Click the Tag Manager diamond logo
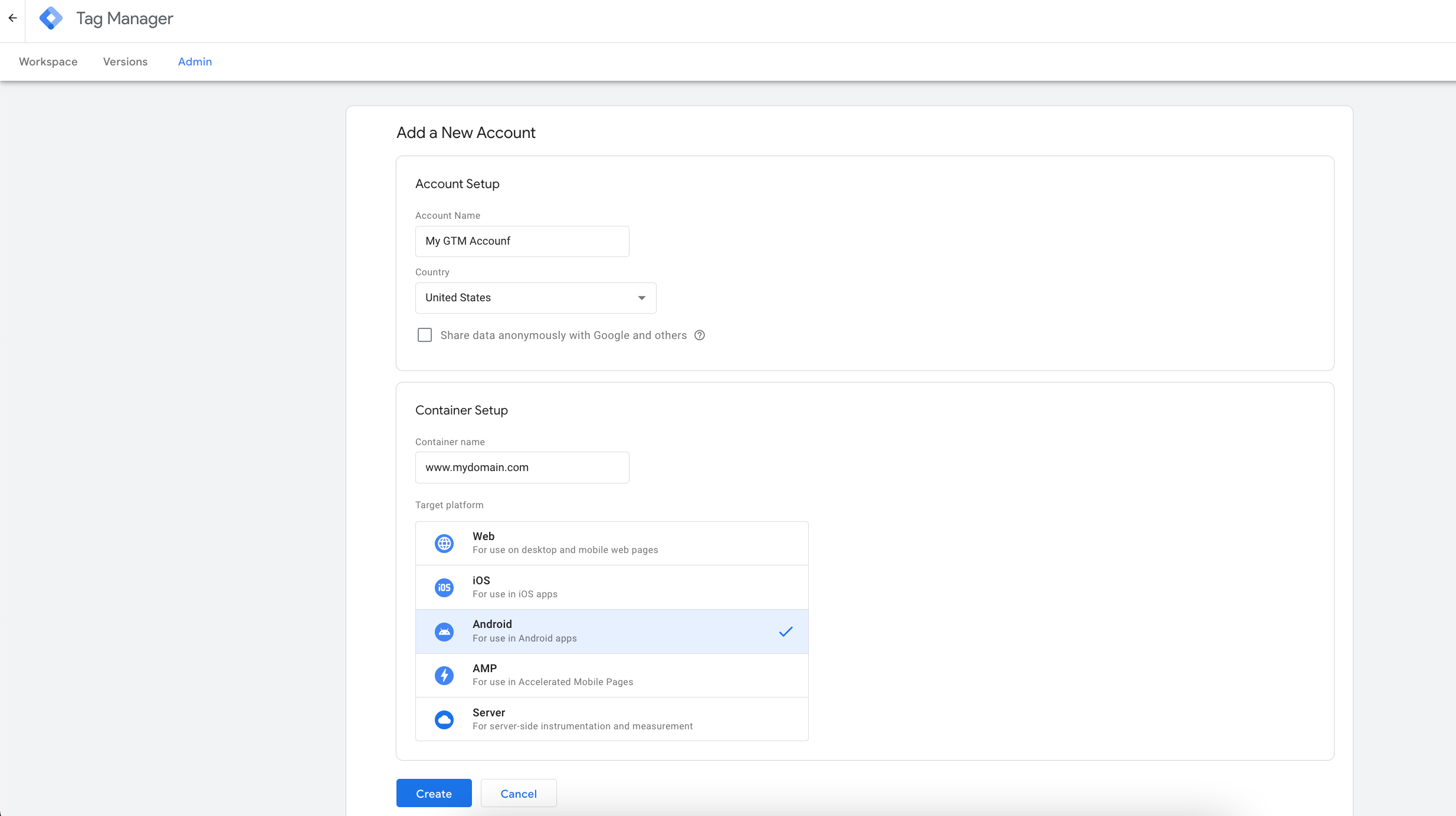1456x816 pixels. pos(51,18)
